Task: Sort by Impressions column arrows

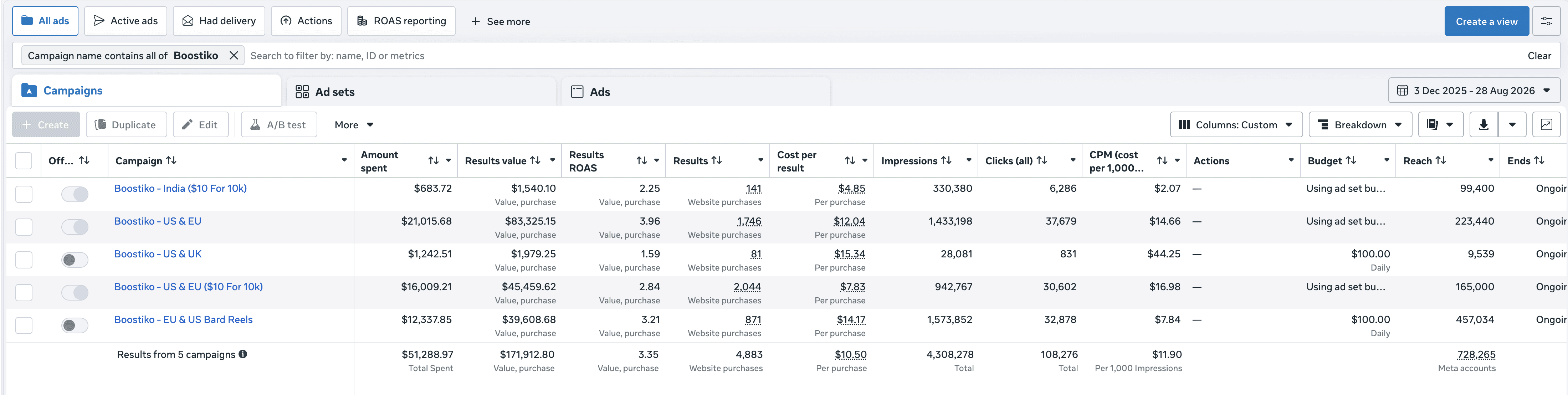Action: click(946, 160)
